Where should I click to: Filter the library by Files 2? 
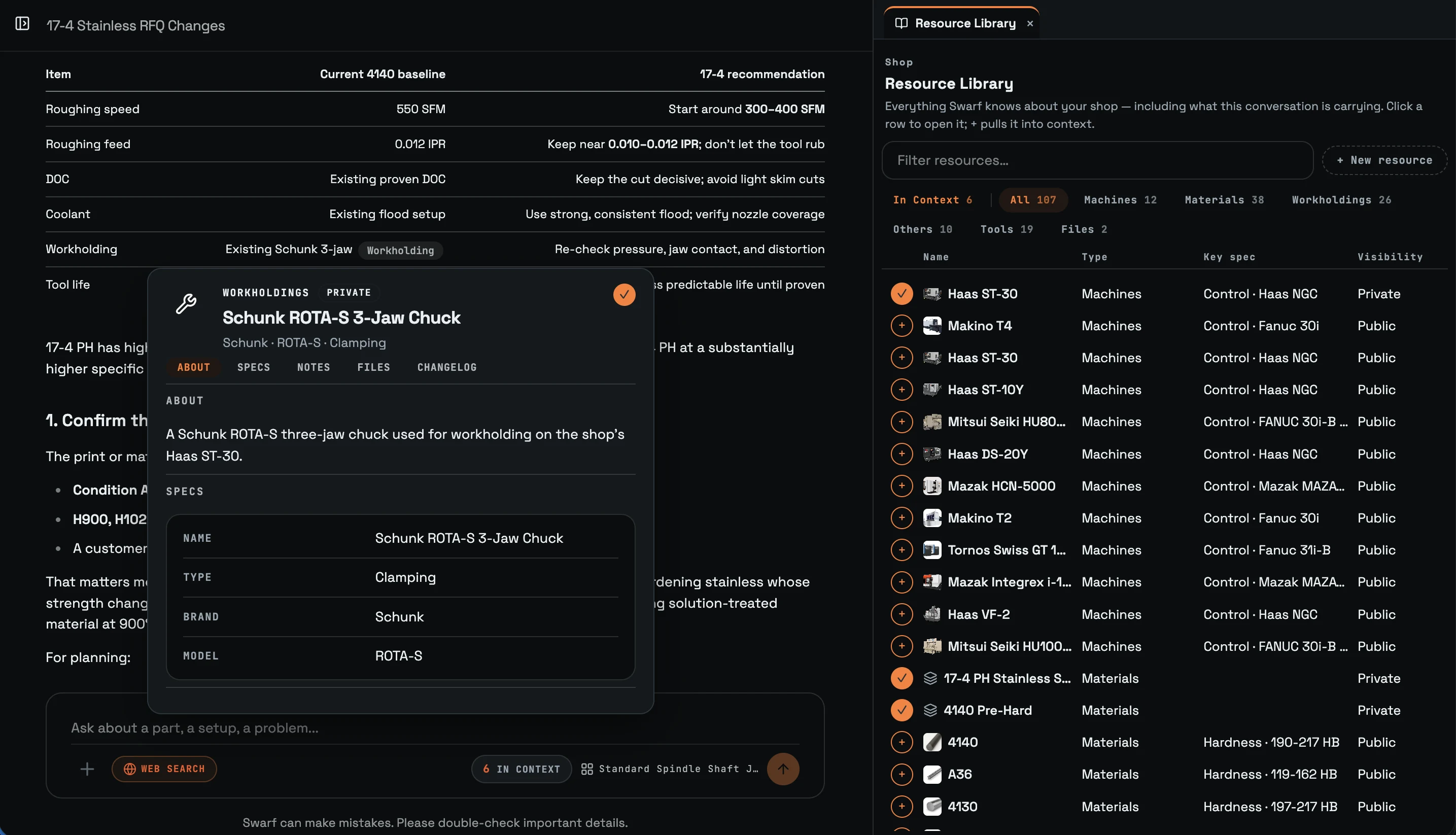[x=1084, y=229]
